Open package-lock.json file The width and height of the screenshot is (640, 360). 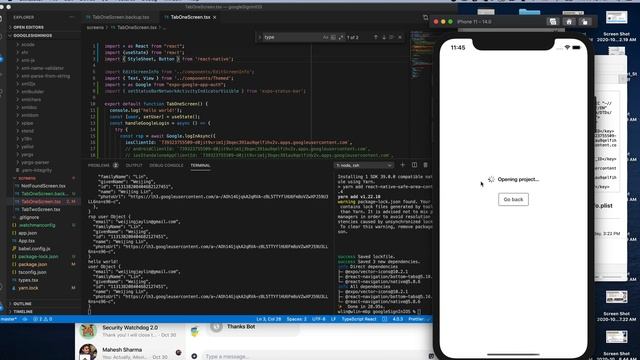tap(38, 257)
